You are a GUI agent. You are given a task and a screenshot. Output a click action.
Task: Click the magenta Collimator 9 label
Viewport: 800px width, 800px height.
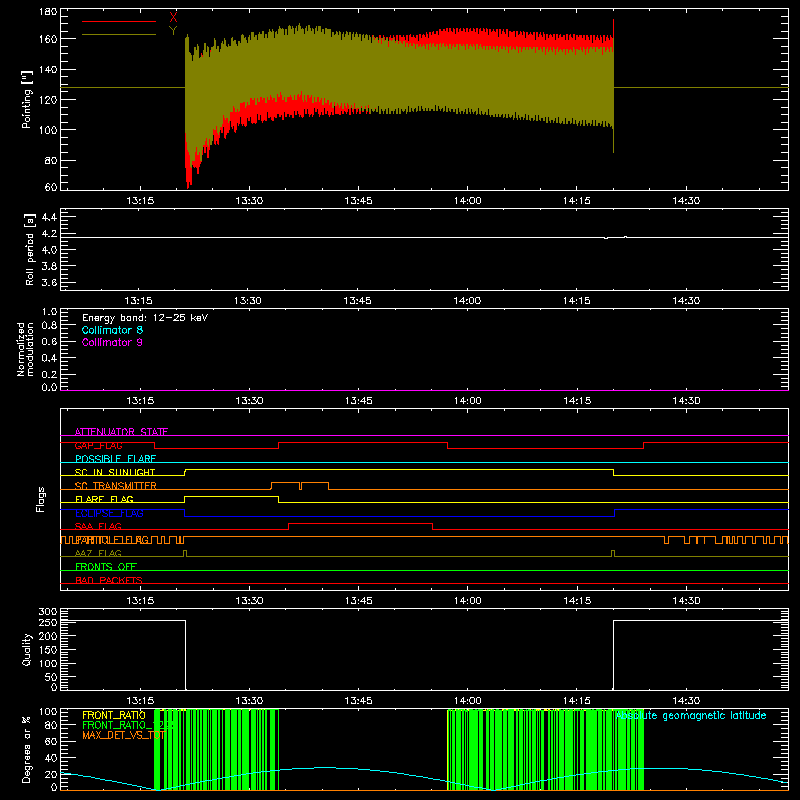(112, 342)
